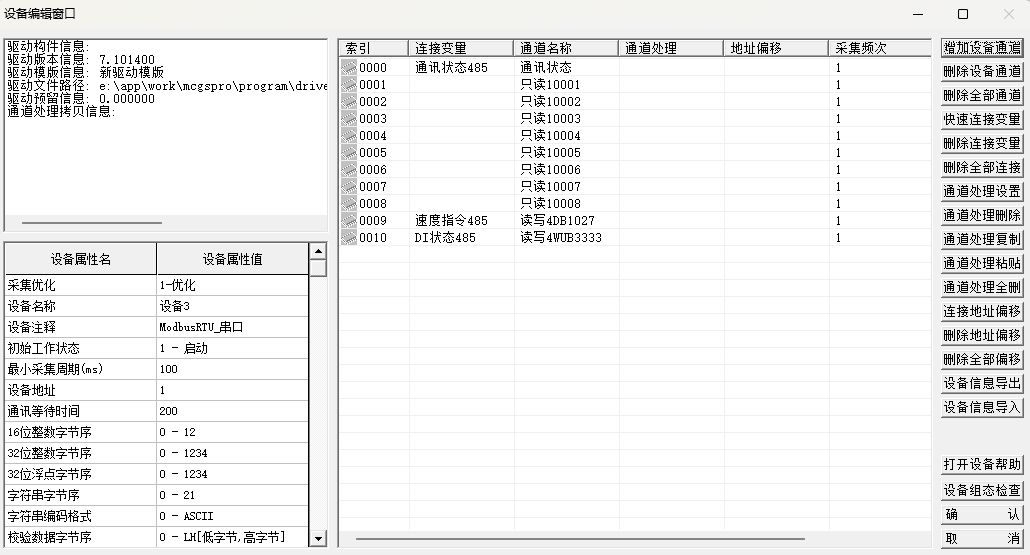Select channel name 只读10005
The height and width of the screenshot is (555, 1030).
(x=550, y=152)
